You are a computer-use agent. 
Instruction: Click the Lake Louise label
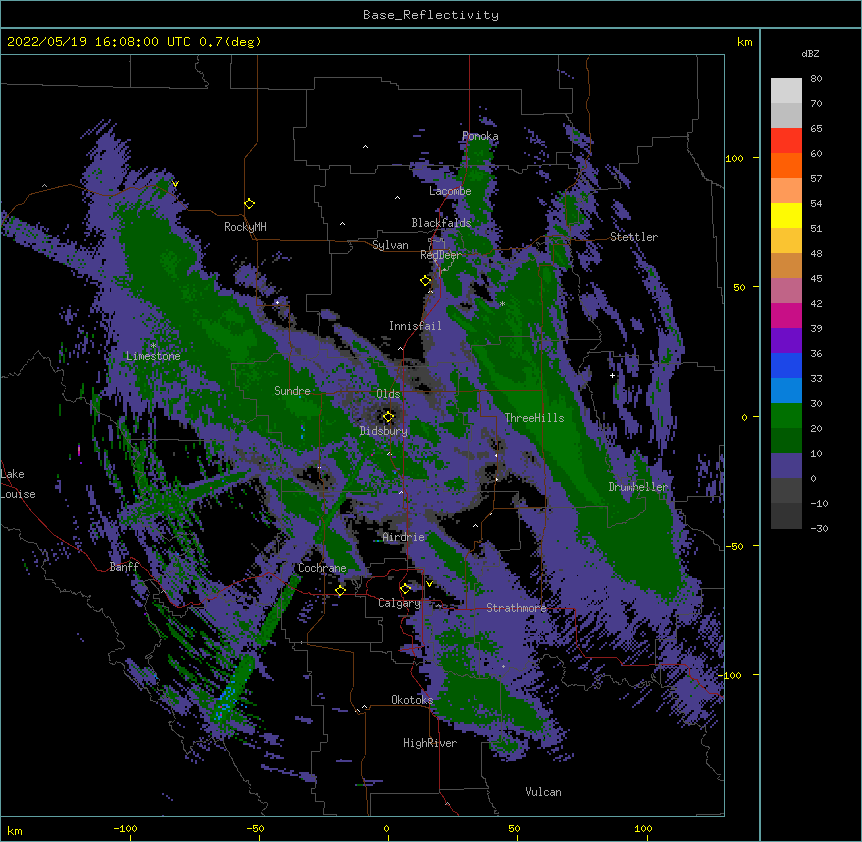pos(17,484)
